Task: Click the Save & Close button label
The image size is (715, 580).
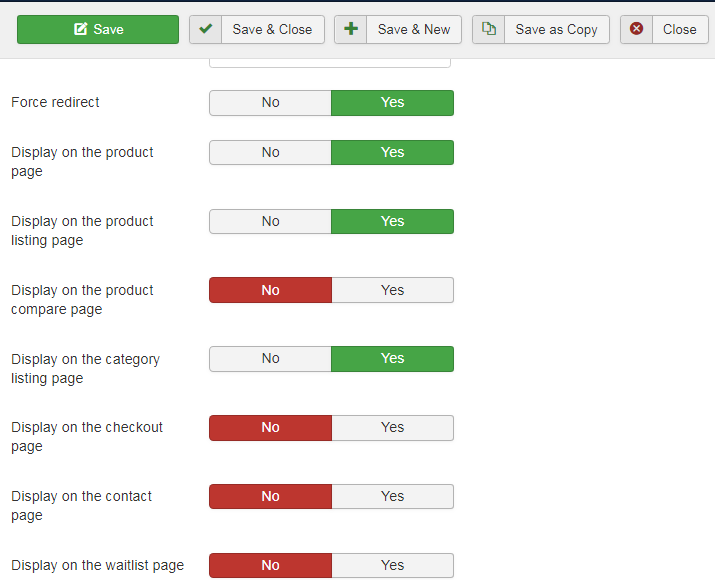Action: click(272, 29)
